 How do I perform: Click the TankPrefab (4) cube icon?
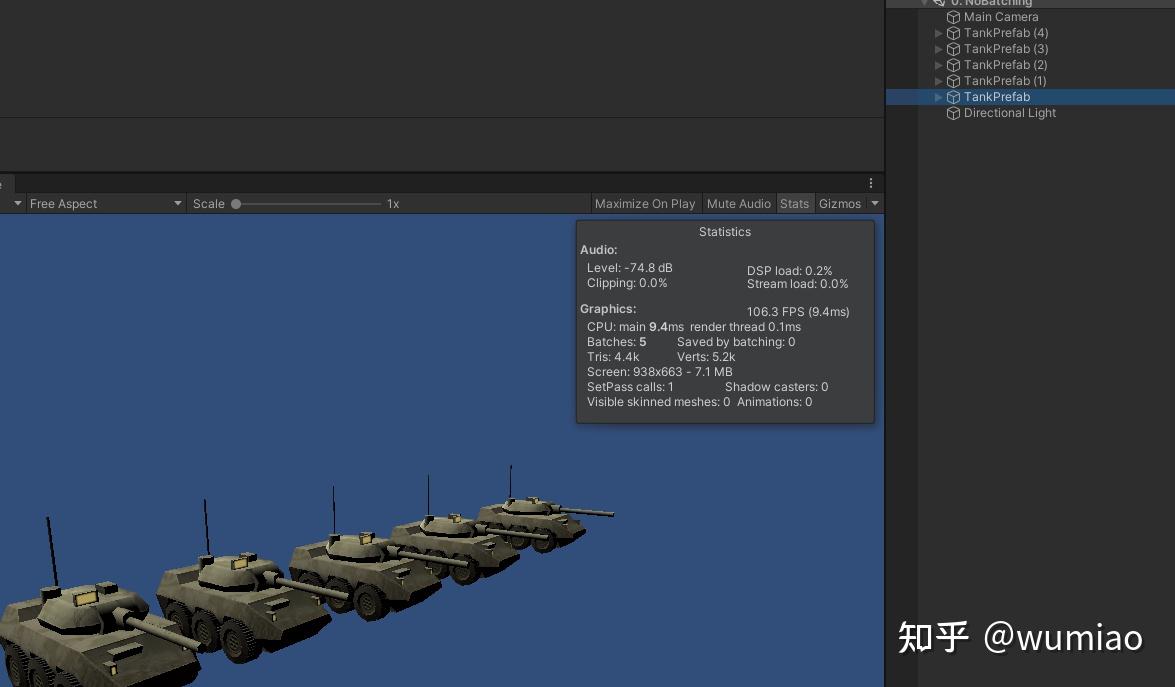(953, 33)
